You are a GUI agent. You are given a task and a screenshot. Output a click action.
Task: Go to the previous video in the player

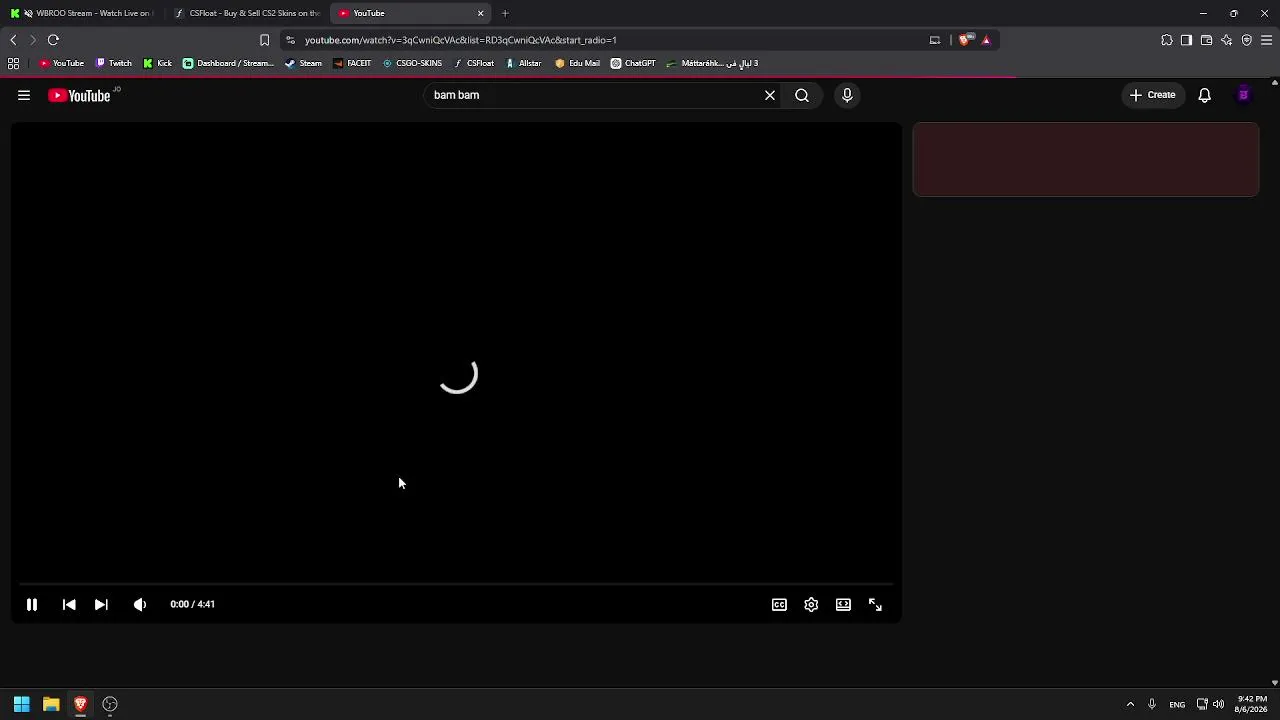(69, 605)
